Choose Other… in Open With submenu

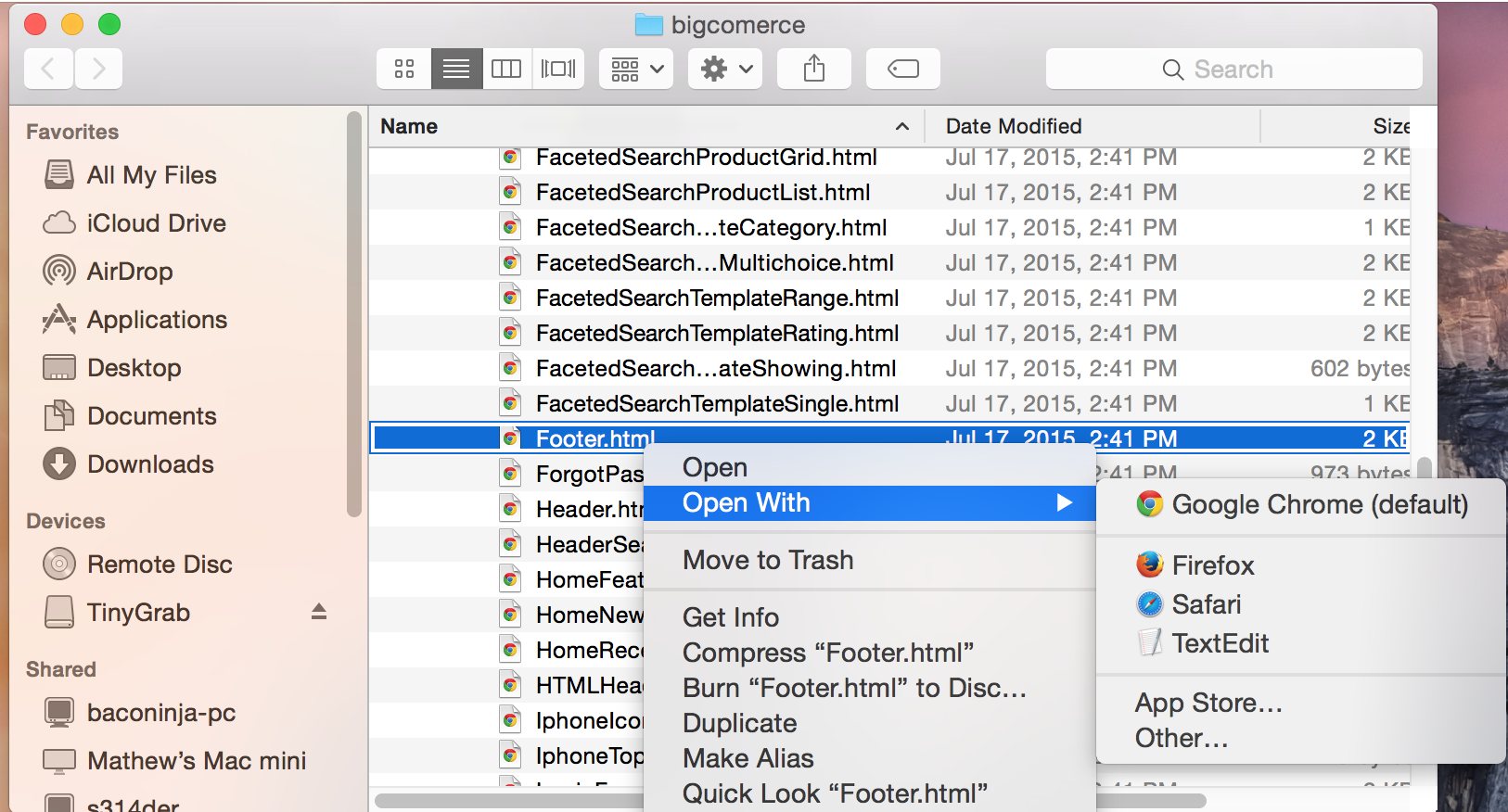(1301, 739)
